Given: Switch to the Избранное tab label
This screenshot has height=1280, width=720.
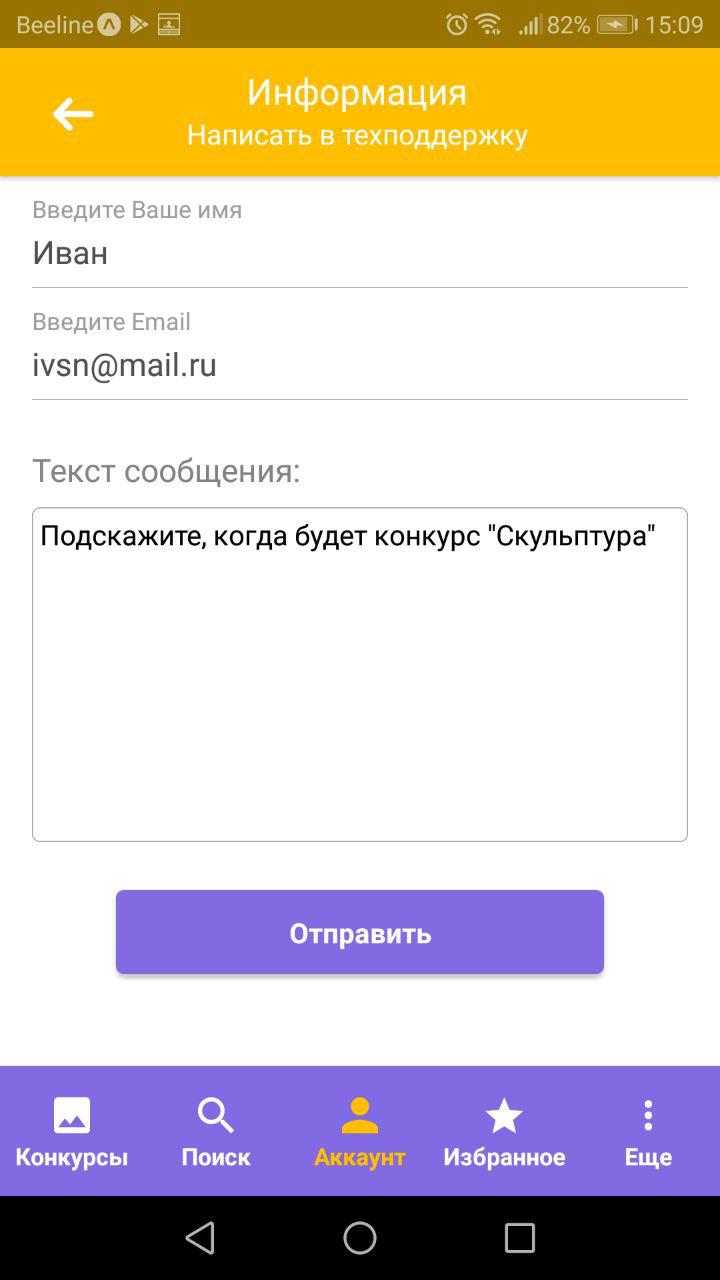Looking at the screenshot, I should click(504, 1158).
